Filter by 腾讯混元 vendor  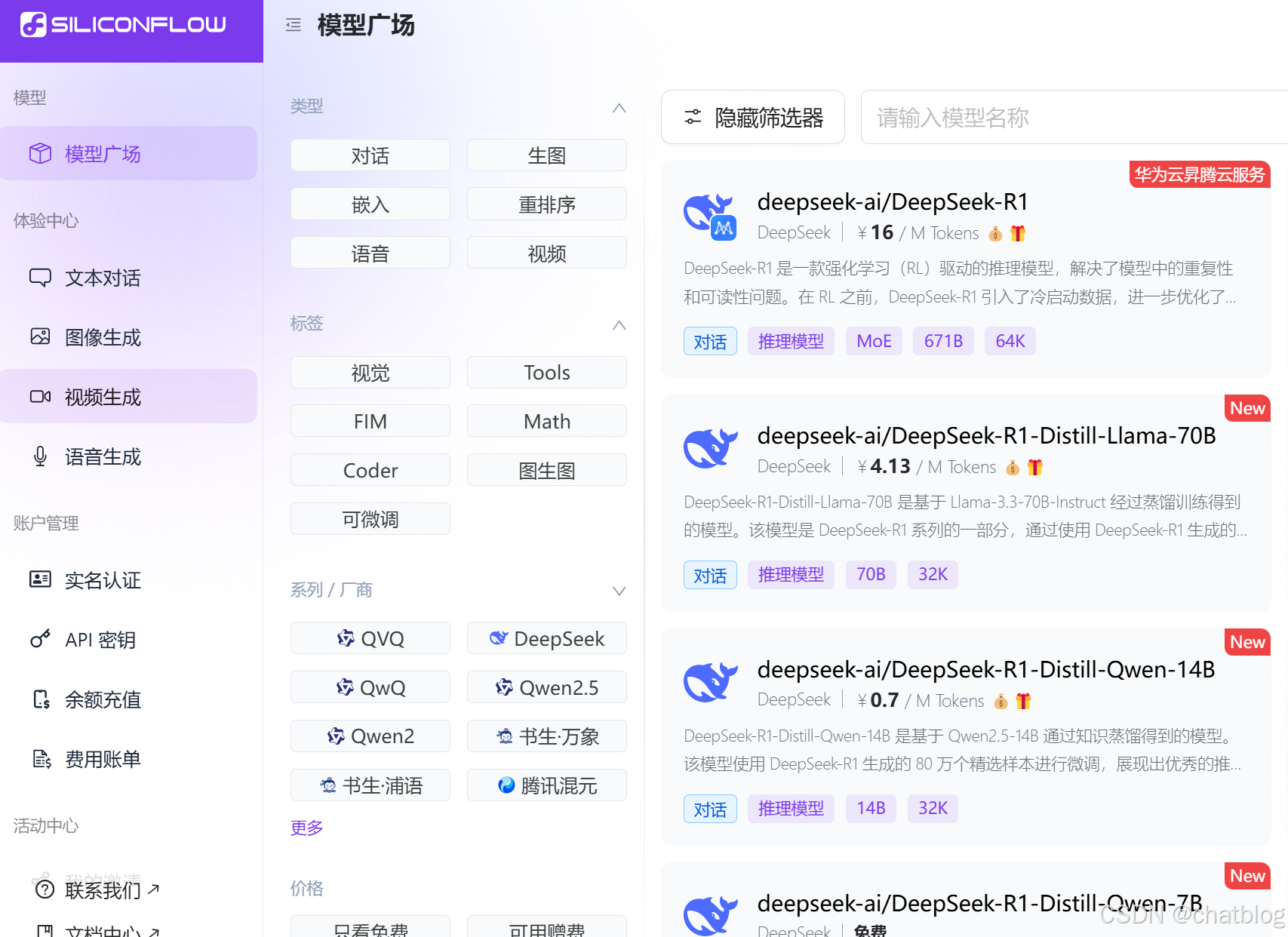coord(547,785)
